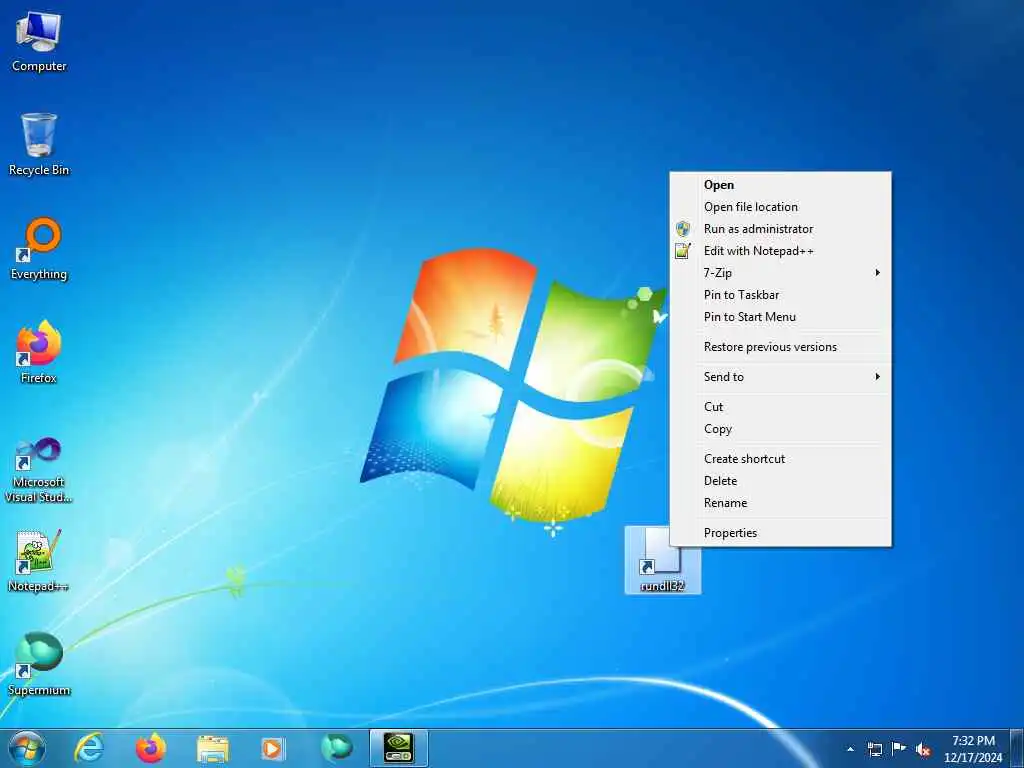Image resolution: width=1024 pixels, height=768 pixels.
Task: Select the Supermium desktop shortcut
Action: [39, 664]
